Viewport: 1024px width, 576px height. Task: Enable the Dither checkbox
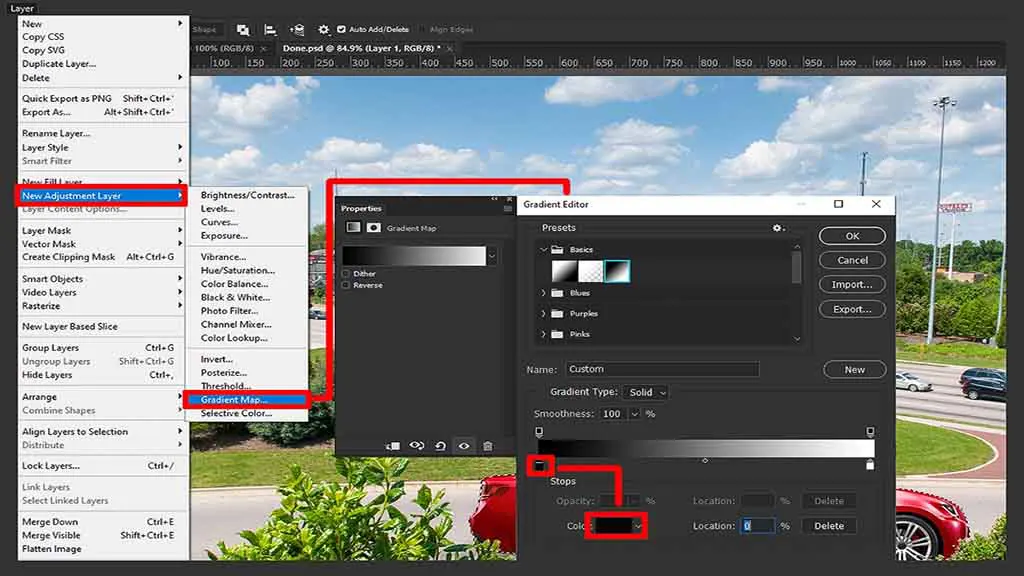pos(346,274)
